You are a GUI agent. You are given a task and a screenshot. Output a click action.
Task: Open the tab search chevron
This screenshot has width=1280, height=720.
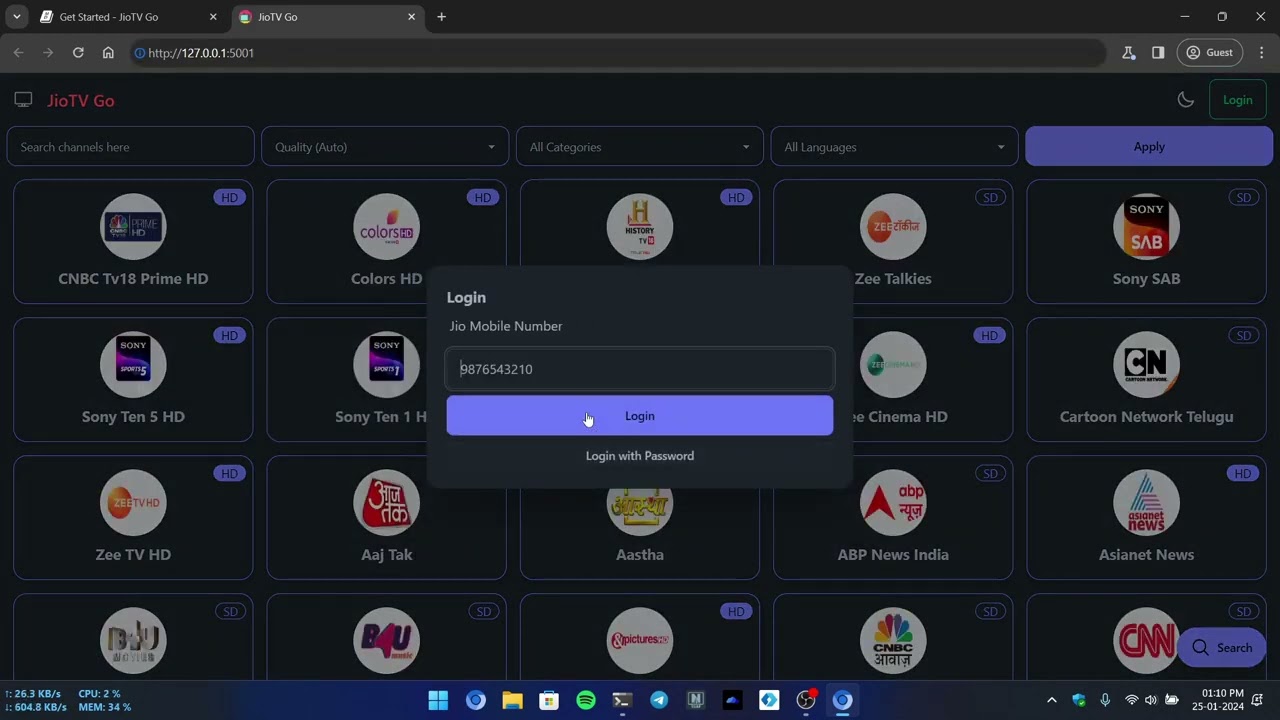tap(16, 17)
